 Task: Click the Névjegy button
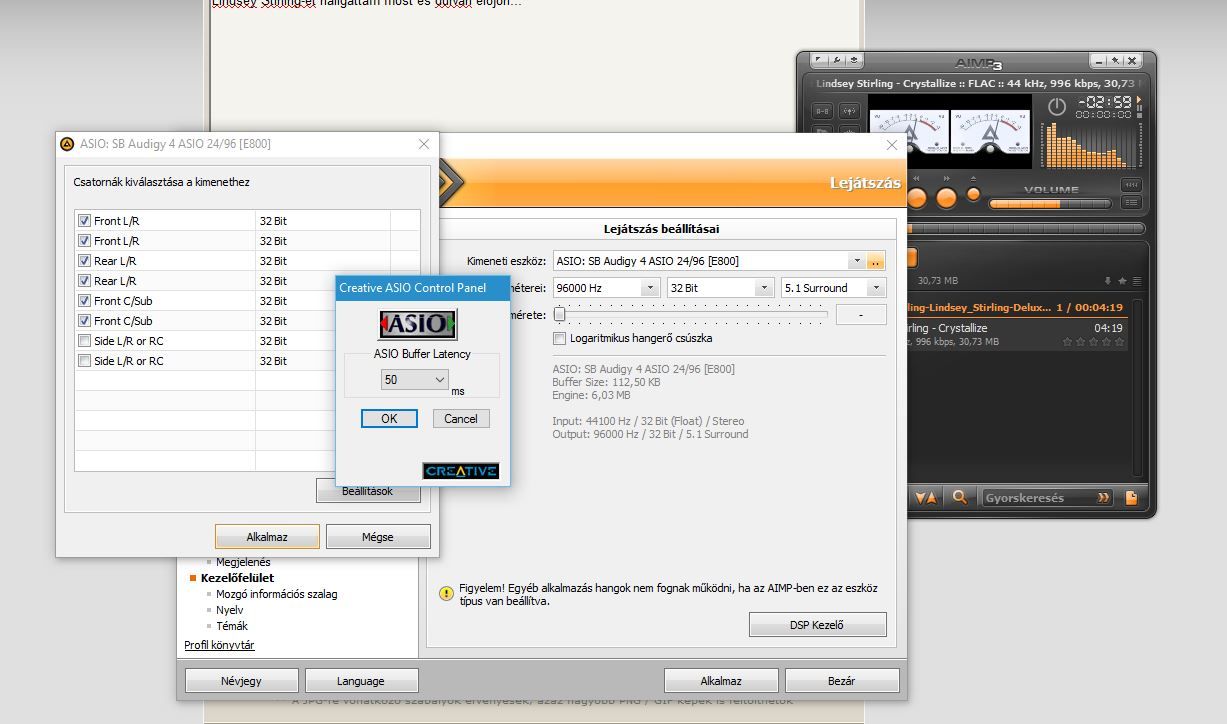coord(241,681)
